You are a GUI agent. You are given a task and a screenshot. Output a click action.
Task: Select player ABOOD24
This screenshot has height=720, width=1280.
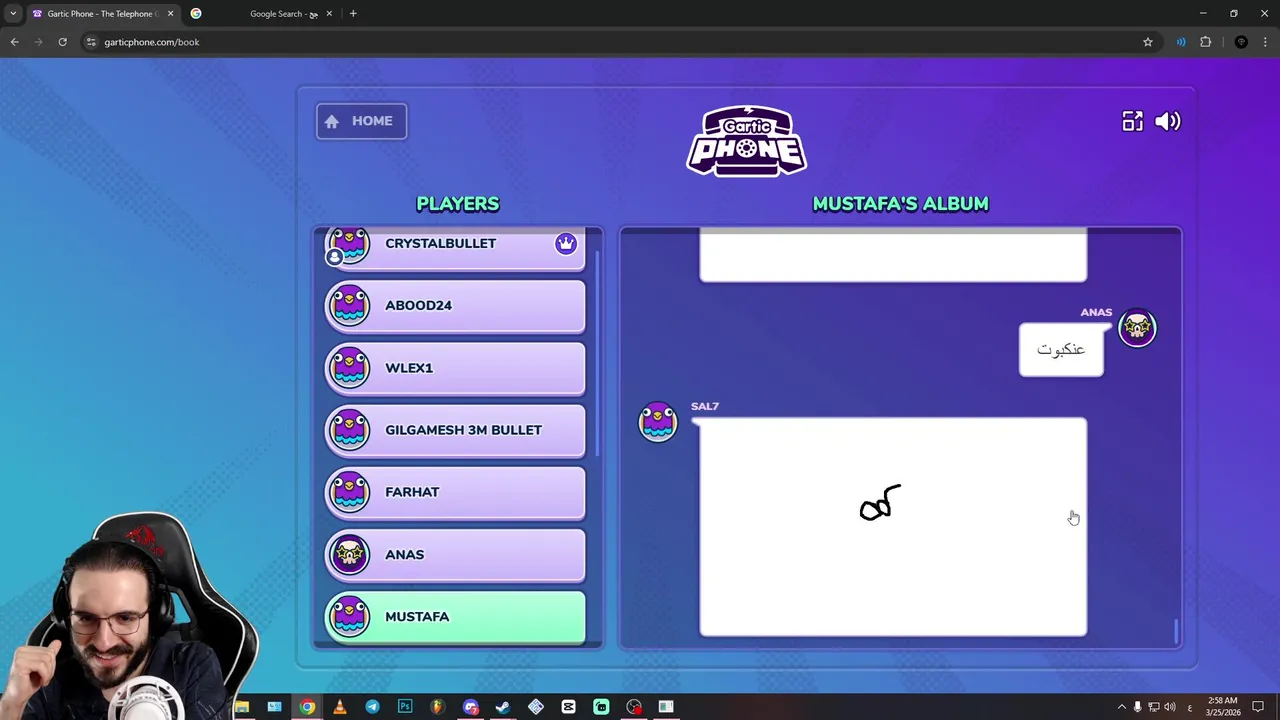pyautogui.click(x=455, y=306)
